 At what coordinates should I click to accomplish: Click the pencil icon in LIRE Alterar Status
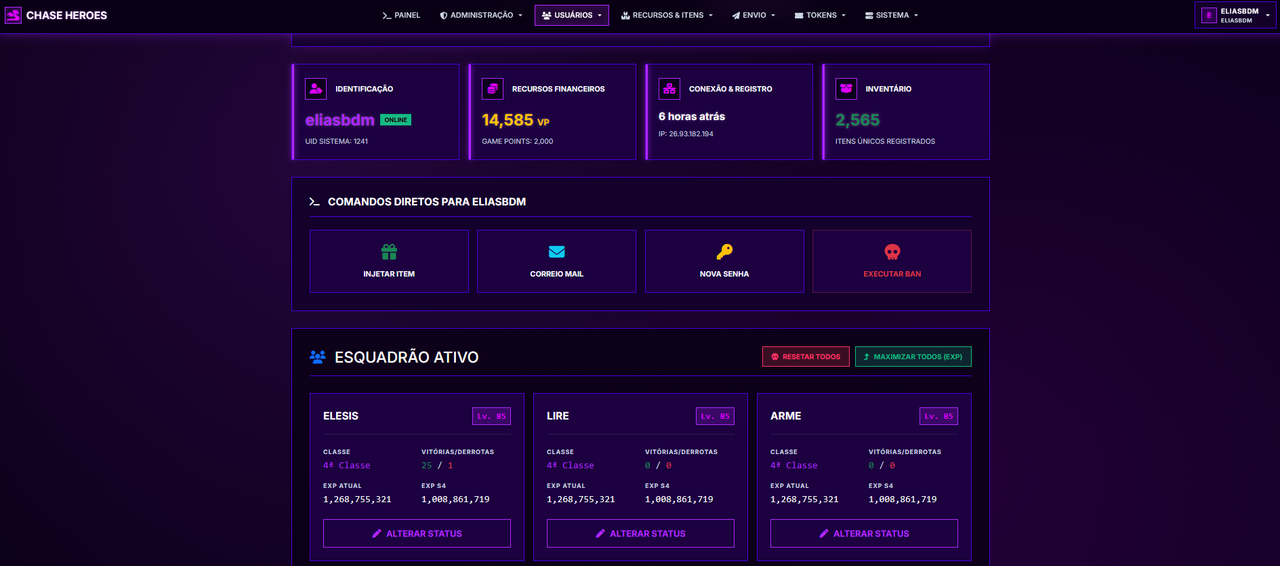coord(601,533)
